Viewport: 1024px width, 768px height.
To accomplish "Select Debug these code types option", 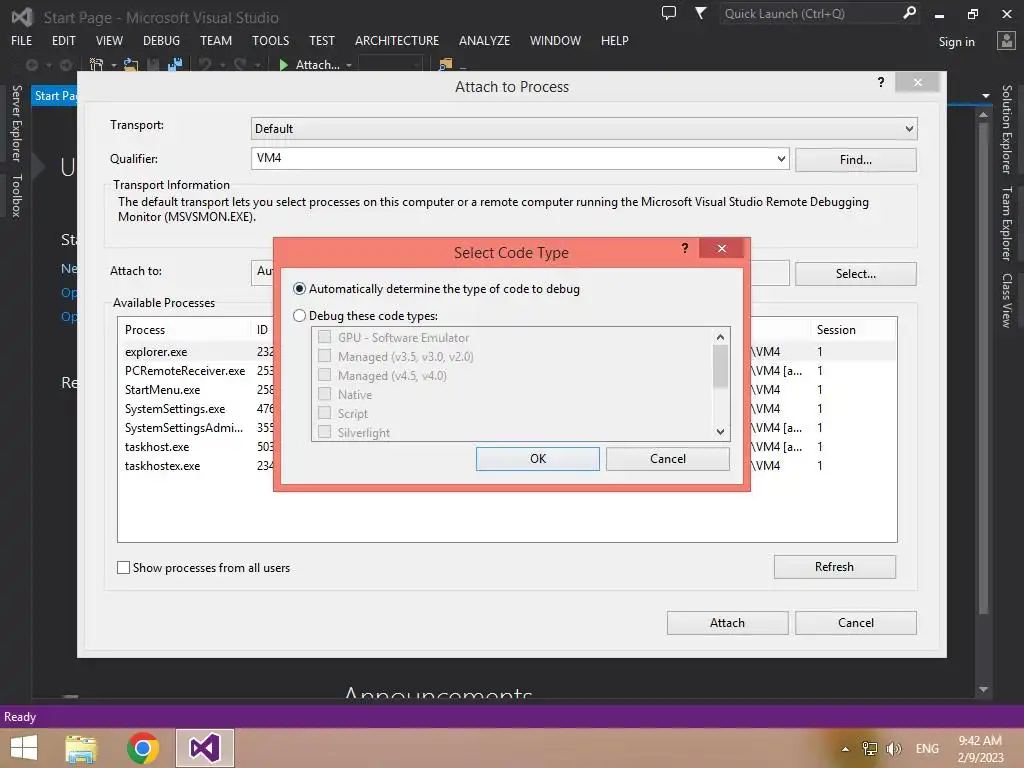I will click(x=365, y=316).
